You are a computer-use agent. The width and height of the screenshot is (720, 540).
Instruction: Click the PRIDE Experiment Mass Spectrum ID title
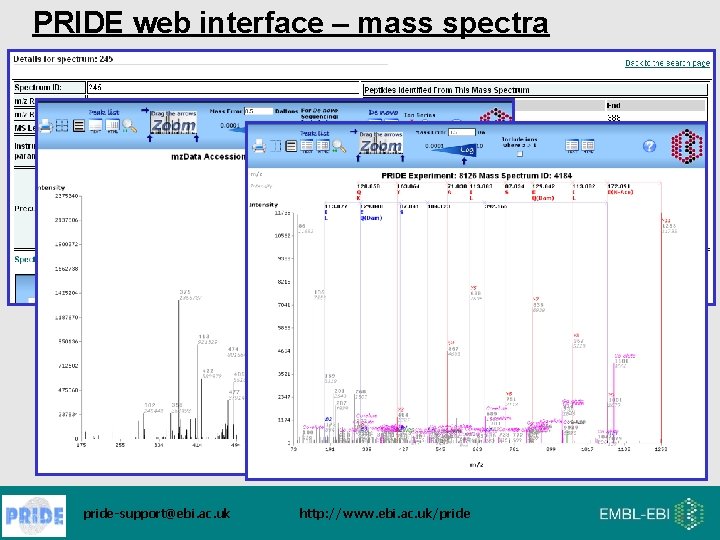(477, 175)
